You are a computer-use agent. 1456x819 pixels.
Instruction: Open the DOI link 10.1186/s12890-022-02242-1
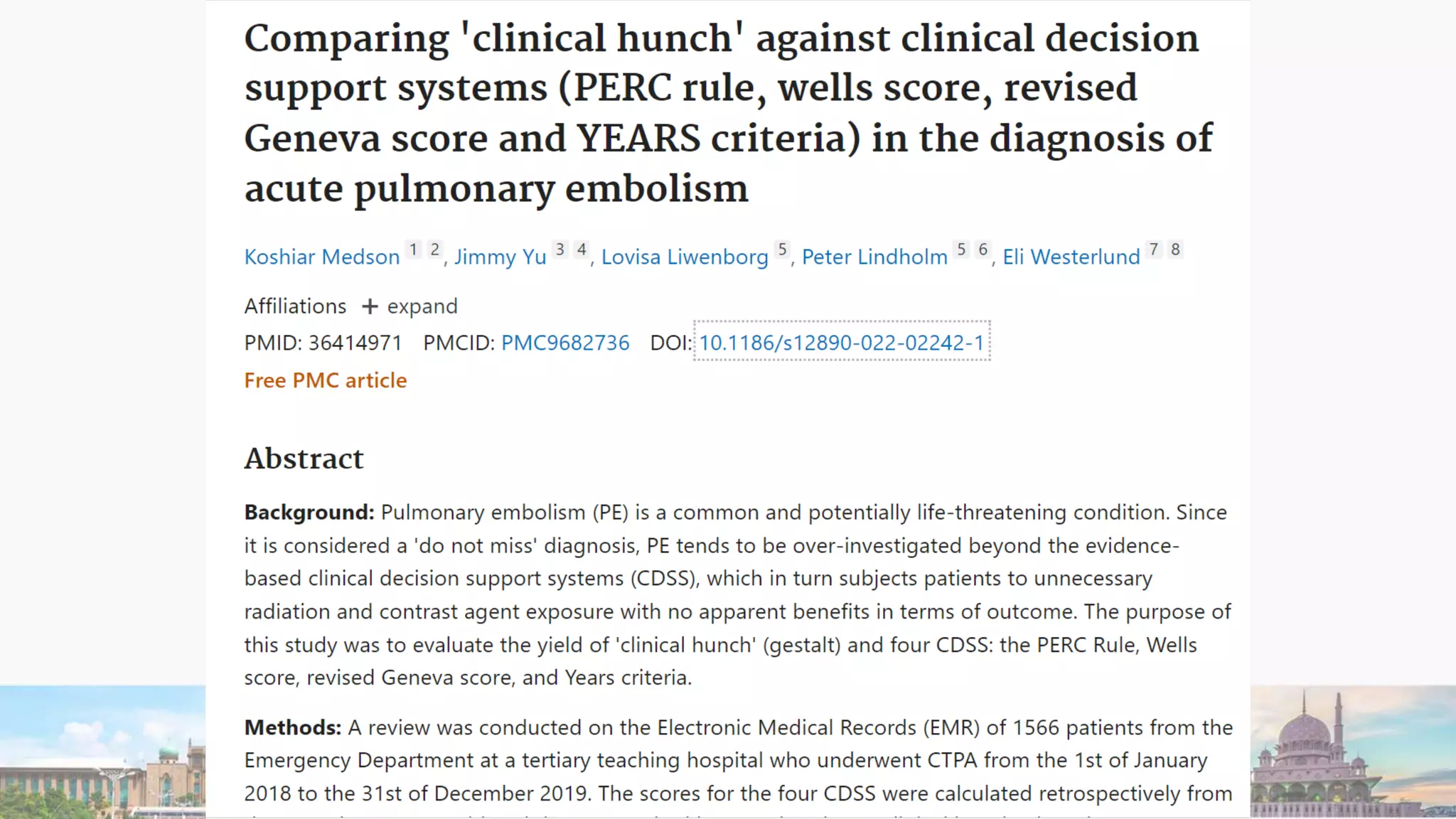(842, 343)
